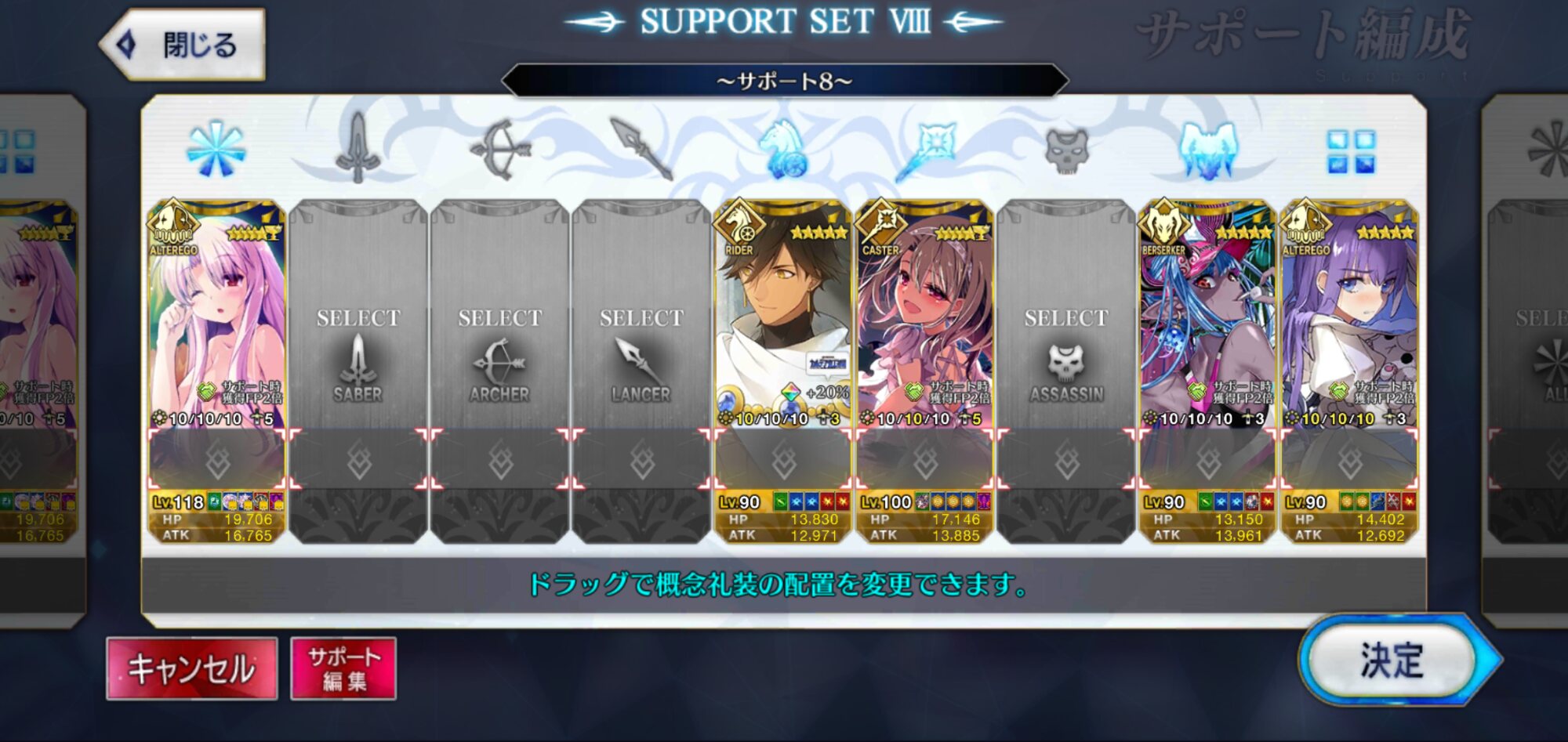
Task: Select the Caster staff class icon
Action: (x=925, y=149)
